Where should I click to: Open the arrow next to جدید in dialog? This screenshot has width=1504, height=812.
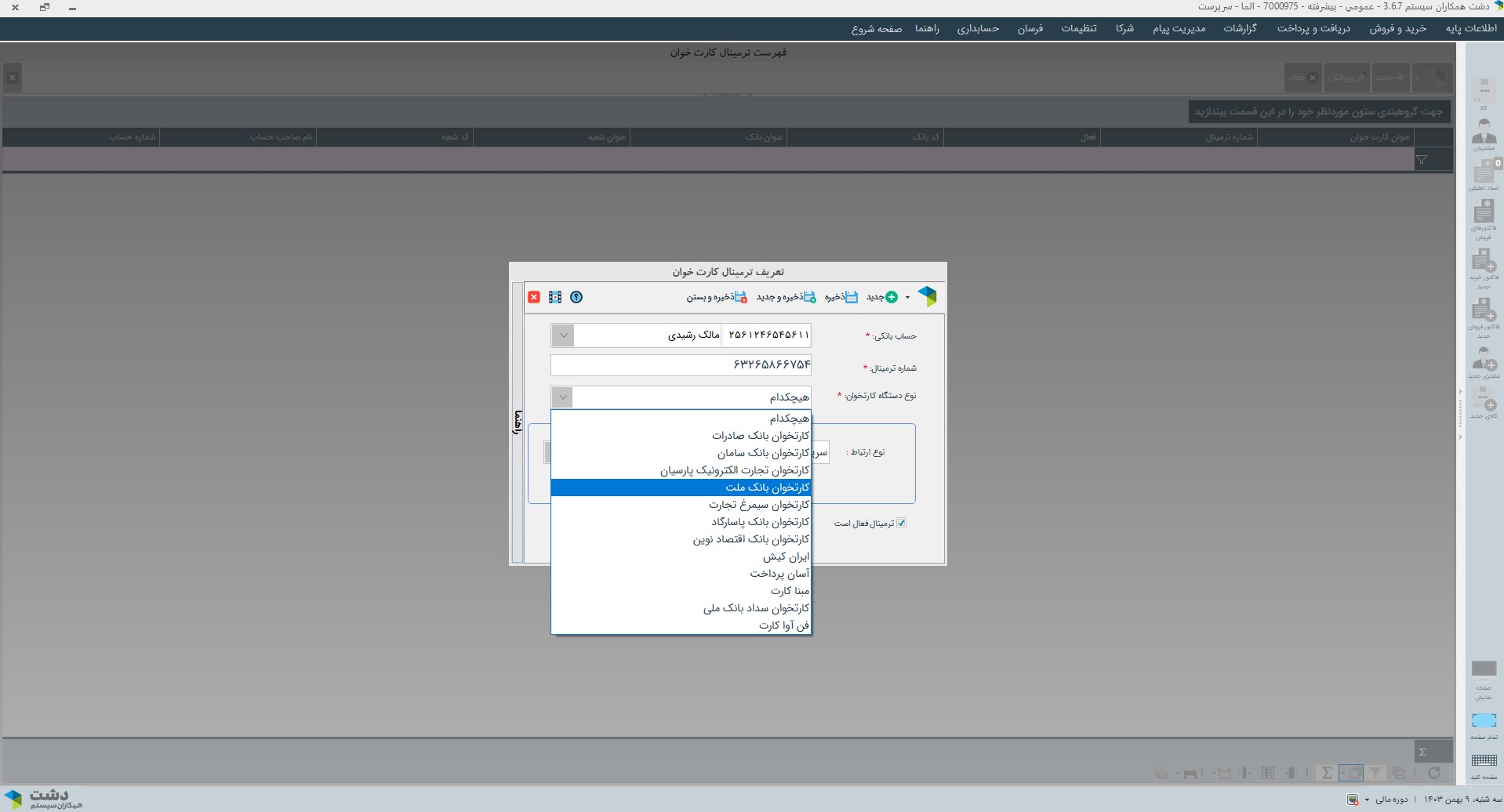click(907, 297)
